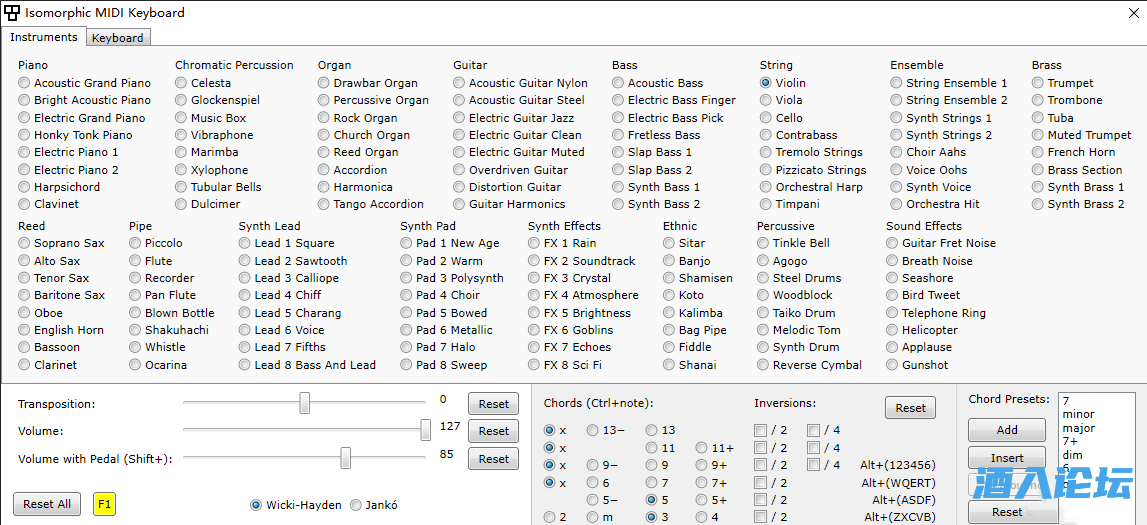This screenshot has height=525, width=1147.
Task: Choose the Telephone Ring sound effect
Action: pyautogui.click(x=894, y=313)
